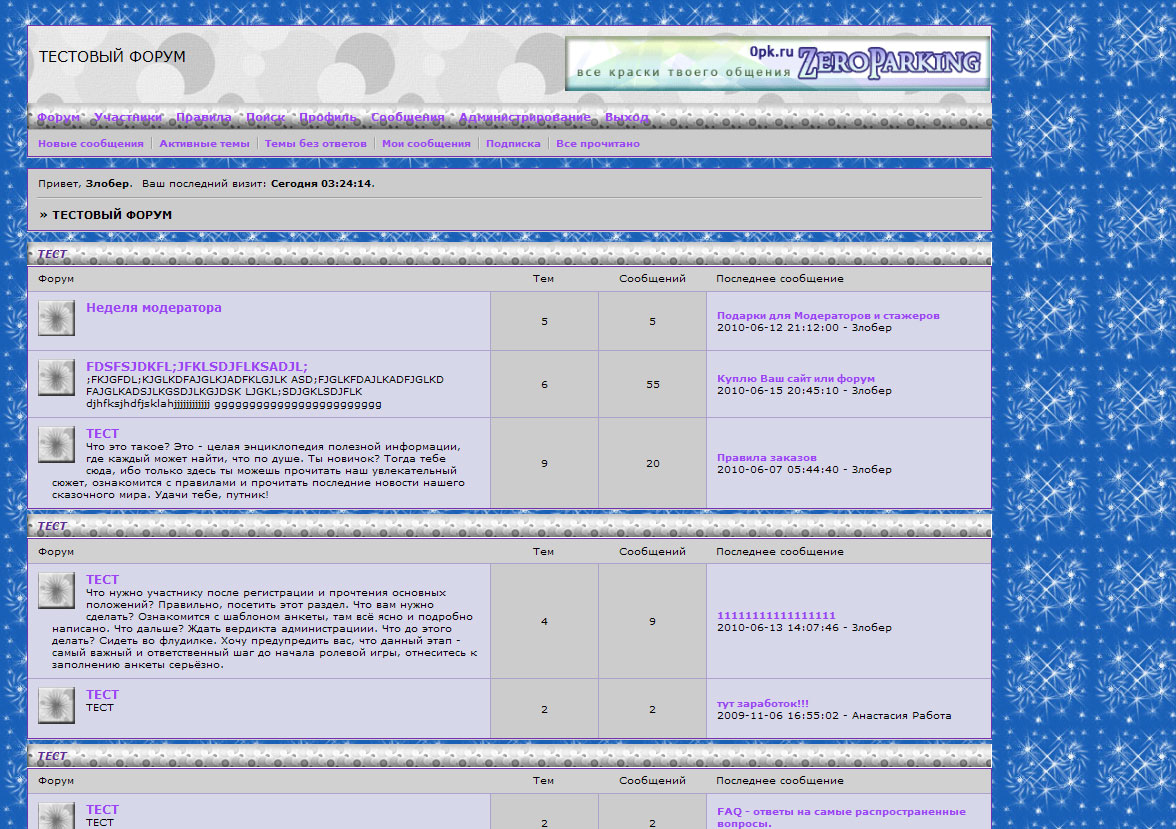Viewport: 1176px width, 829px height.
Task: Open the Неделя модератора forum
Action: 154,308
